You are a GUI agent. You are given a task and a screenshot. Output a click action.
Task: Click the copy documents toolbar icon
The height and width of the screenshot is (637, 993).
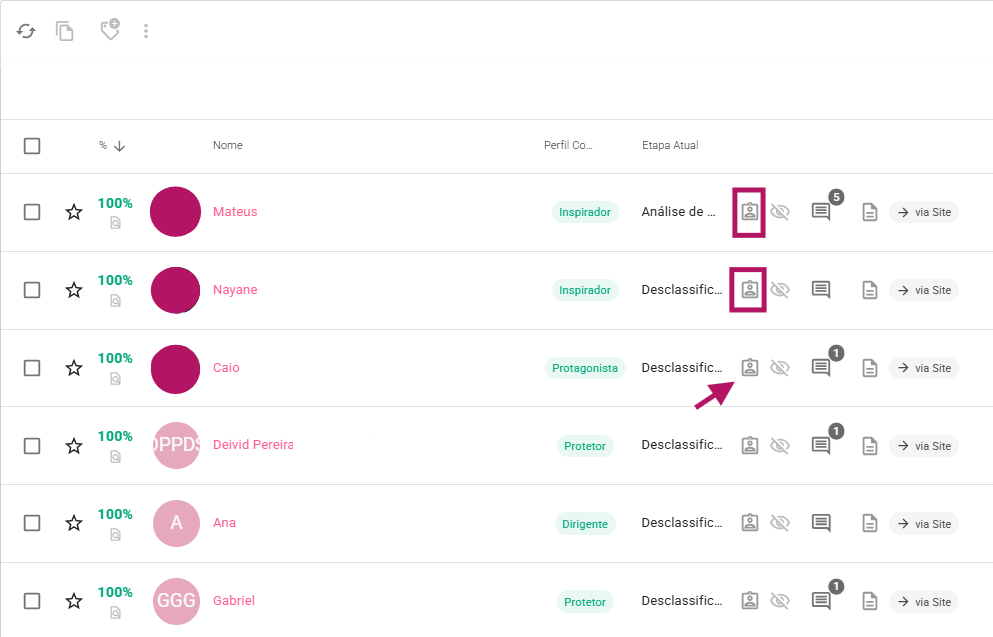pyautogui.click(x=65, y=31)
